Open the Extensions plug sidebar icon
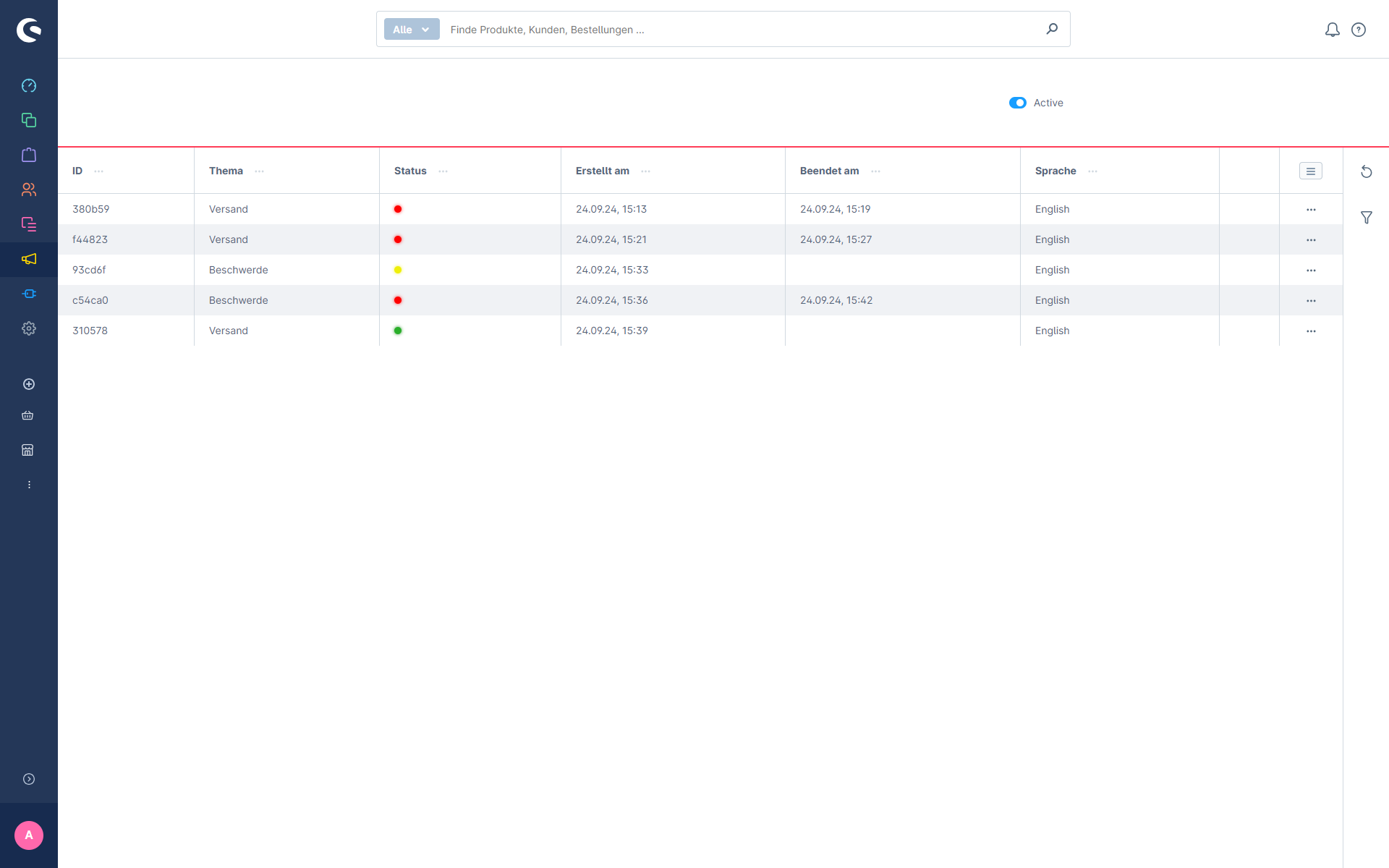The width and height of the screenshot is (1389, 868). 29,294
